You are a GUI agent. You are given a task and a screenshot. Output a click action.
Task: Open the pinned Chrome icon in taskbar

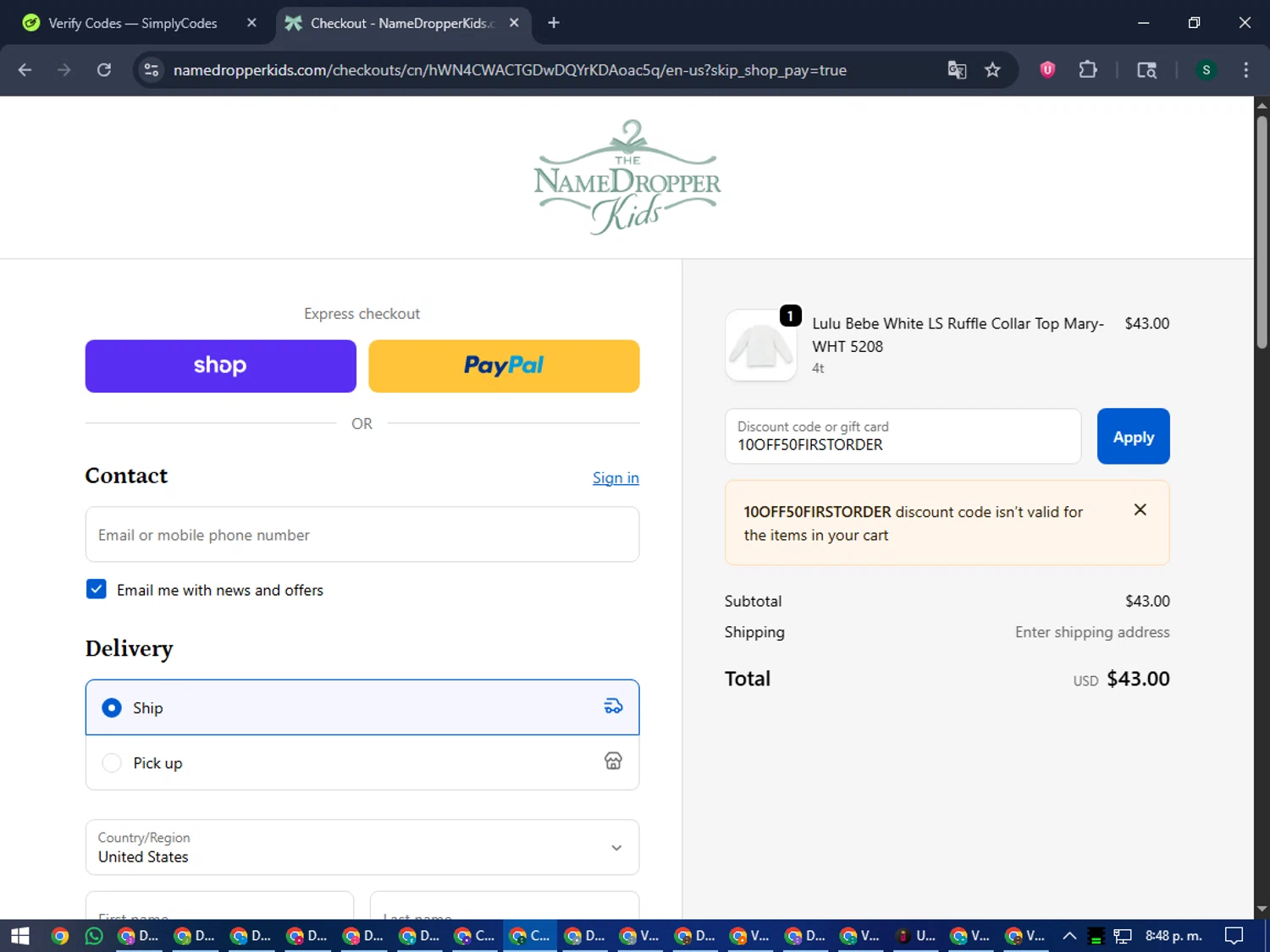pos(59,936)
